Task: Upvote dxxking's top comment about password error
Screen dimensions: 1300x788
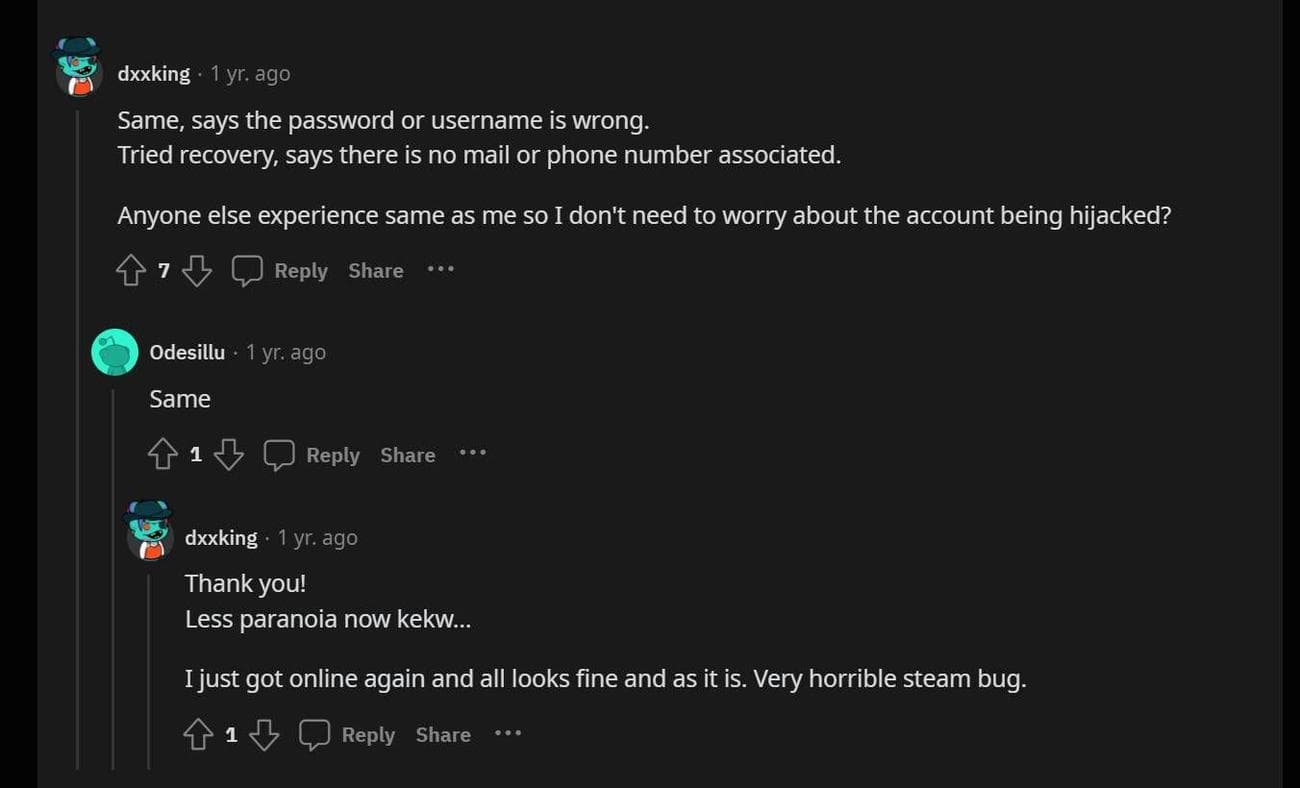Action: 131,271
